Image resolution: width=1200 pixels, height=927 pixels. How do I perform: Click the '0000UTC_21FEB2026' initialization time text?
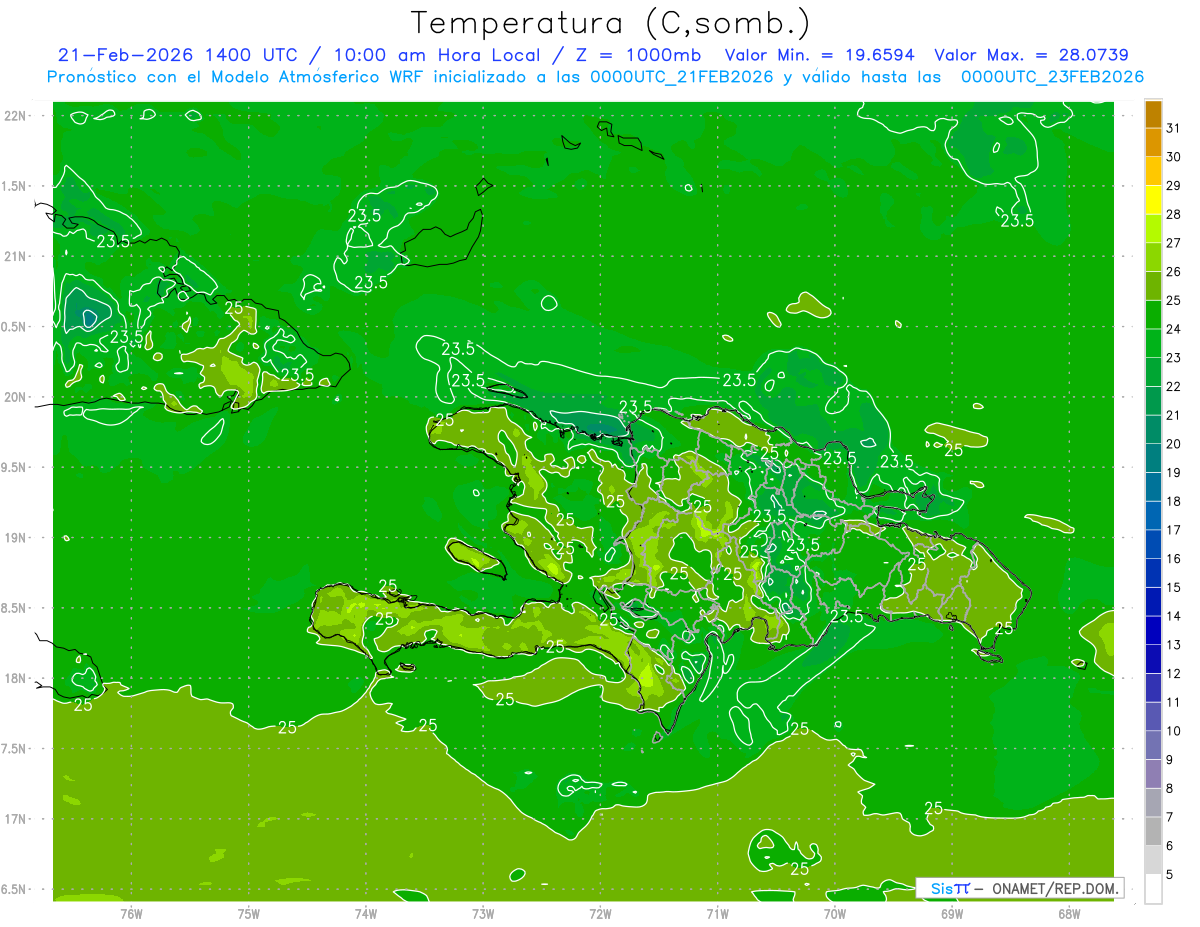coord(681,77)
